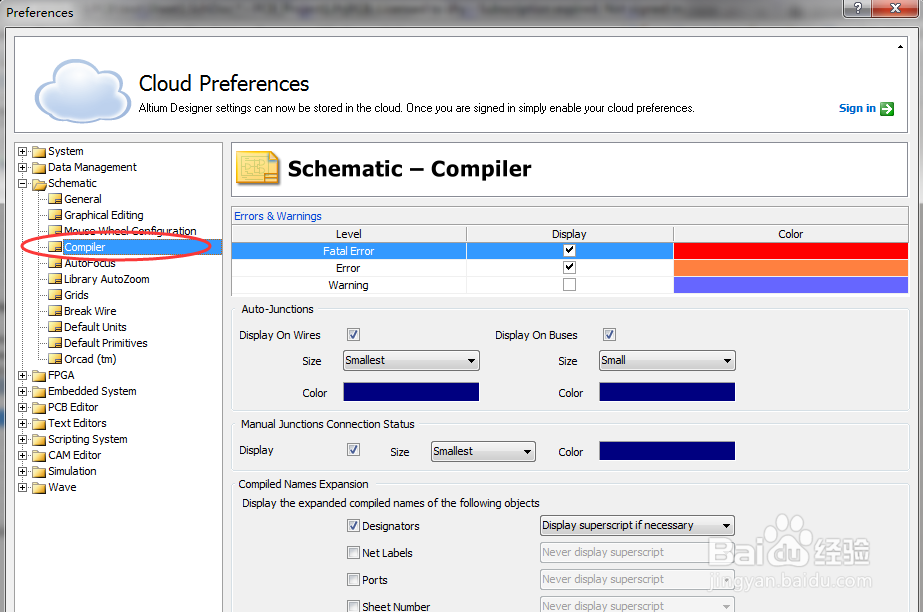
Task: Click the help question mark button
Action: click(858, 8)
